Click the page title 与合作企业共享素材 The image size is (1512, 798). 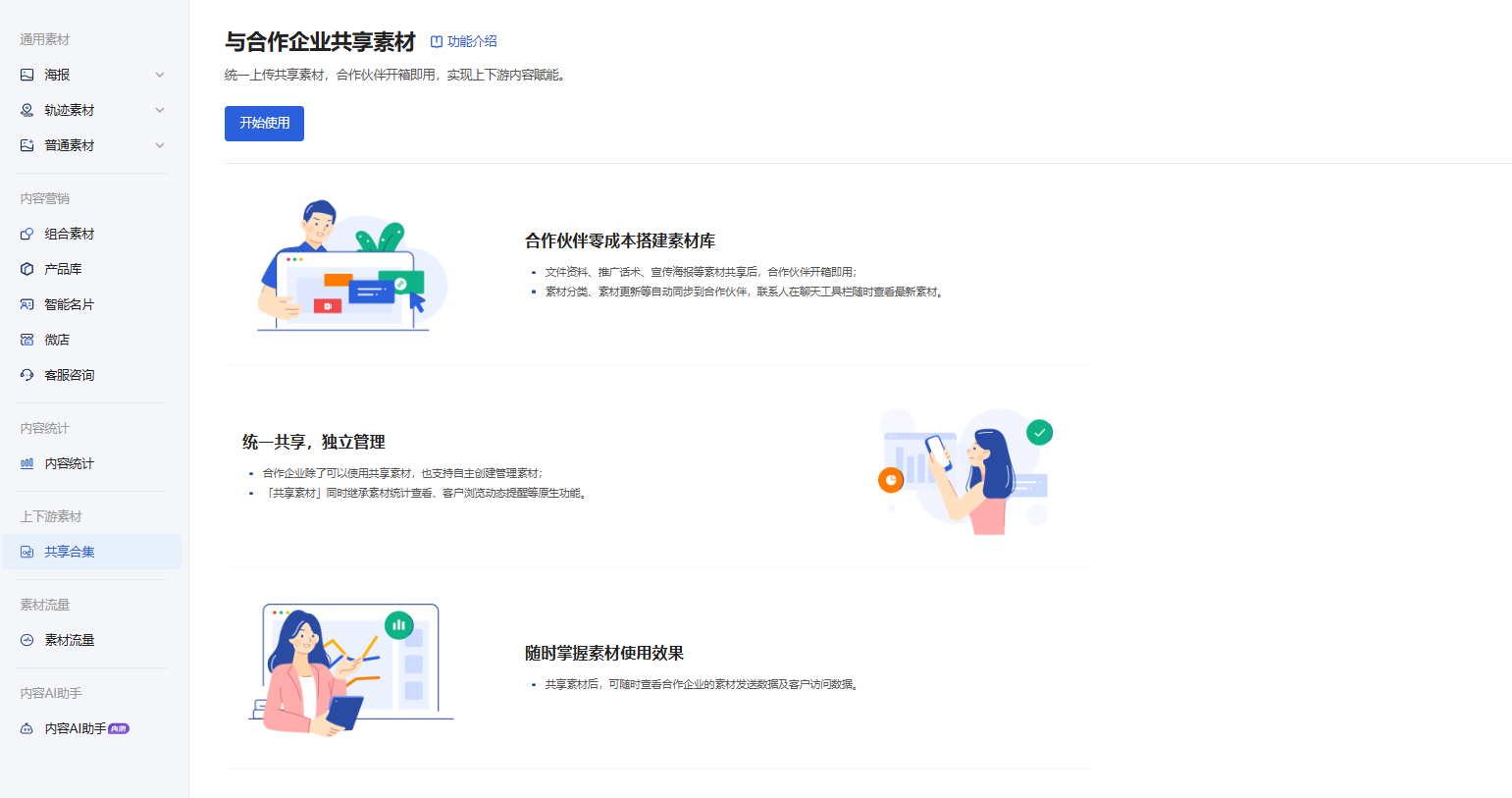(x=320, y=42)
